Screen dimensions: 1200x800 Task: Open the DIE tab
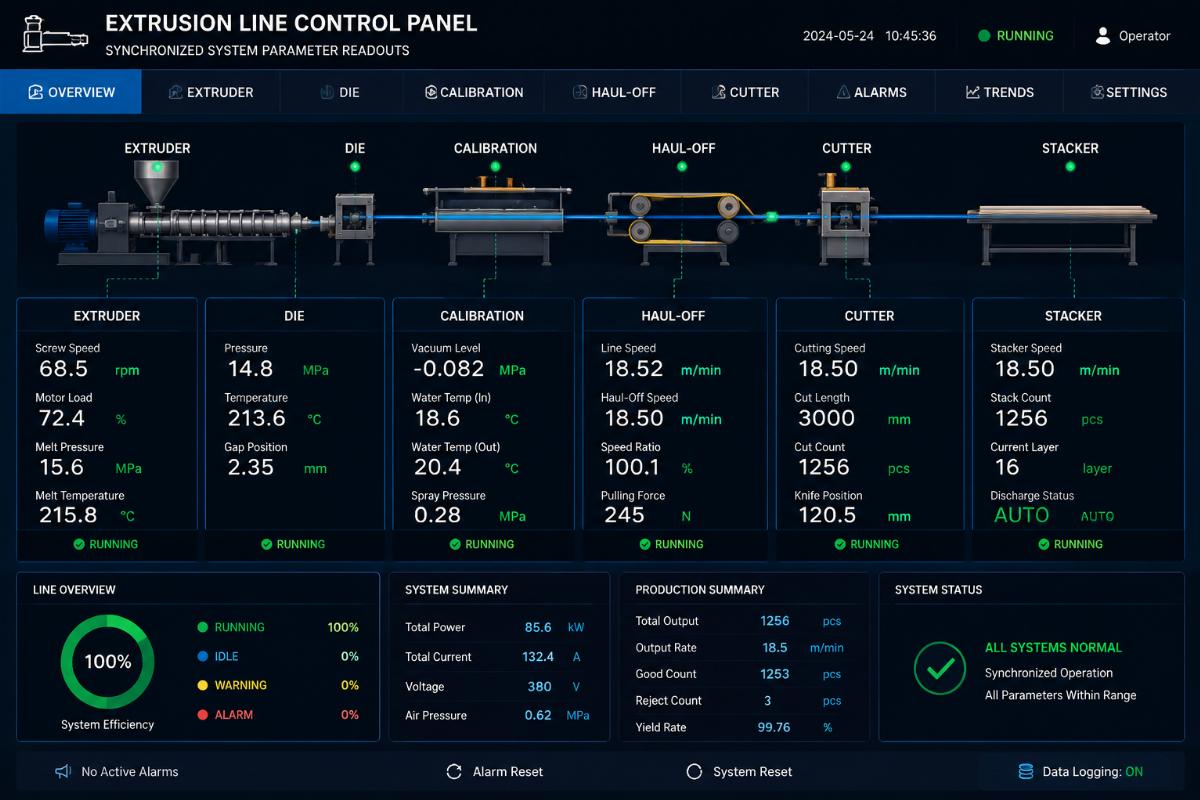340,92
